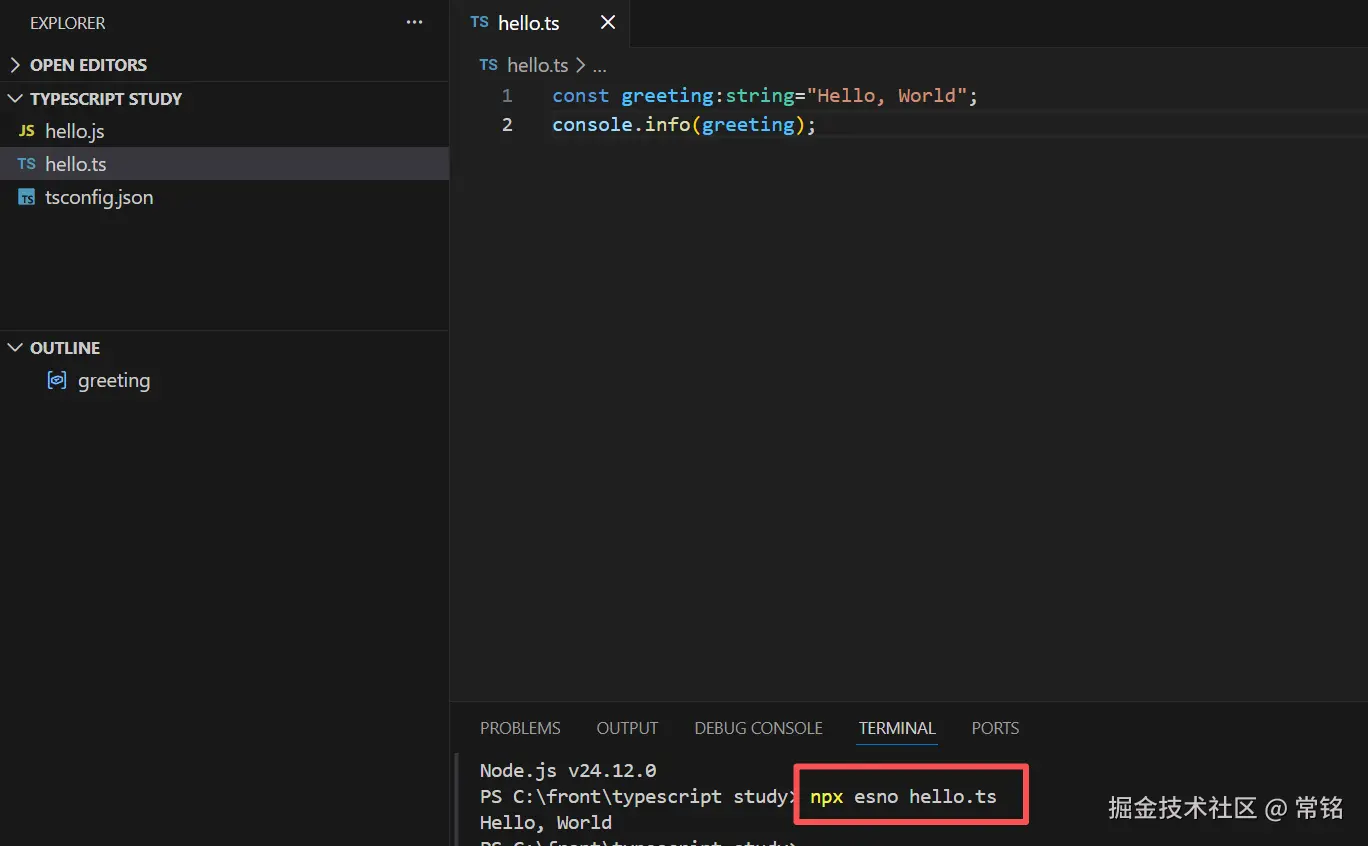The width and height of the screenshot is (1368, 846).
Task: Open hello.js in the file explorer
Action: [224, 131]
